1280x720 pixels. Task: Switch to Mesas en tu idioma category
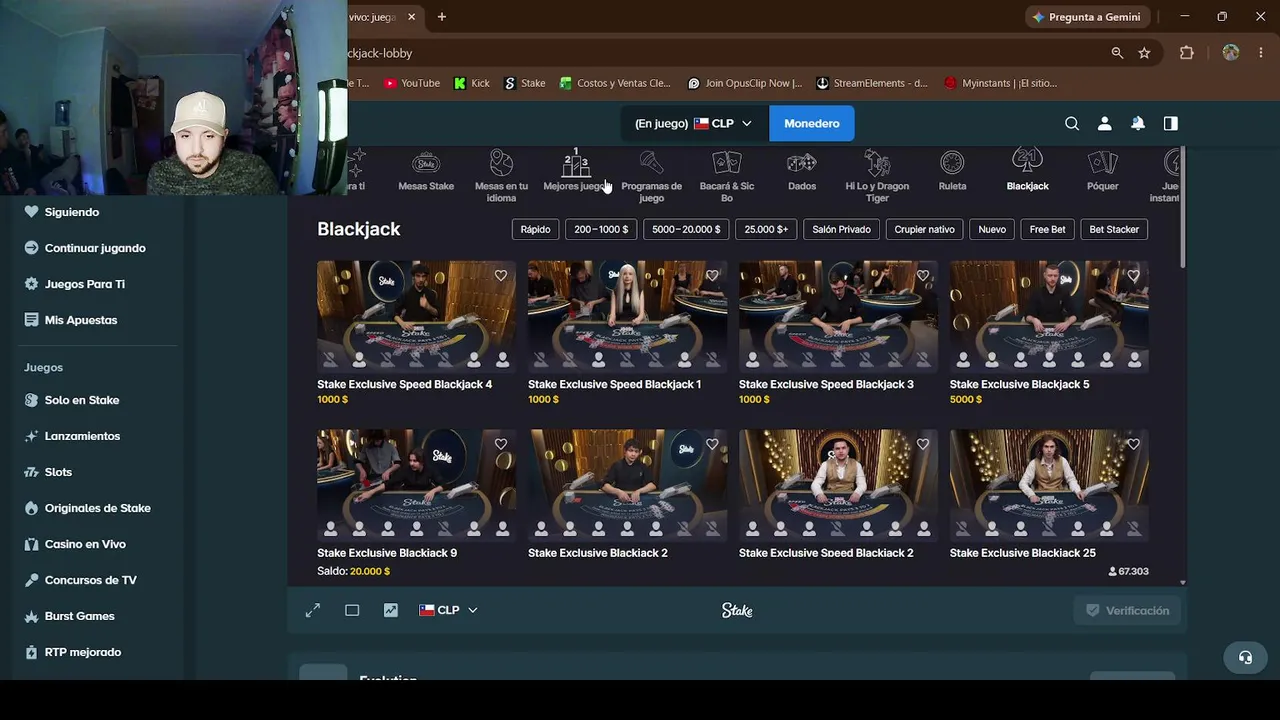pyautogui.click(x=501, y=178)
